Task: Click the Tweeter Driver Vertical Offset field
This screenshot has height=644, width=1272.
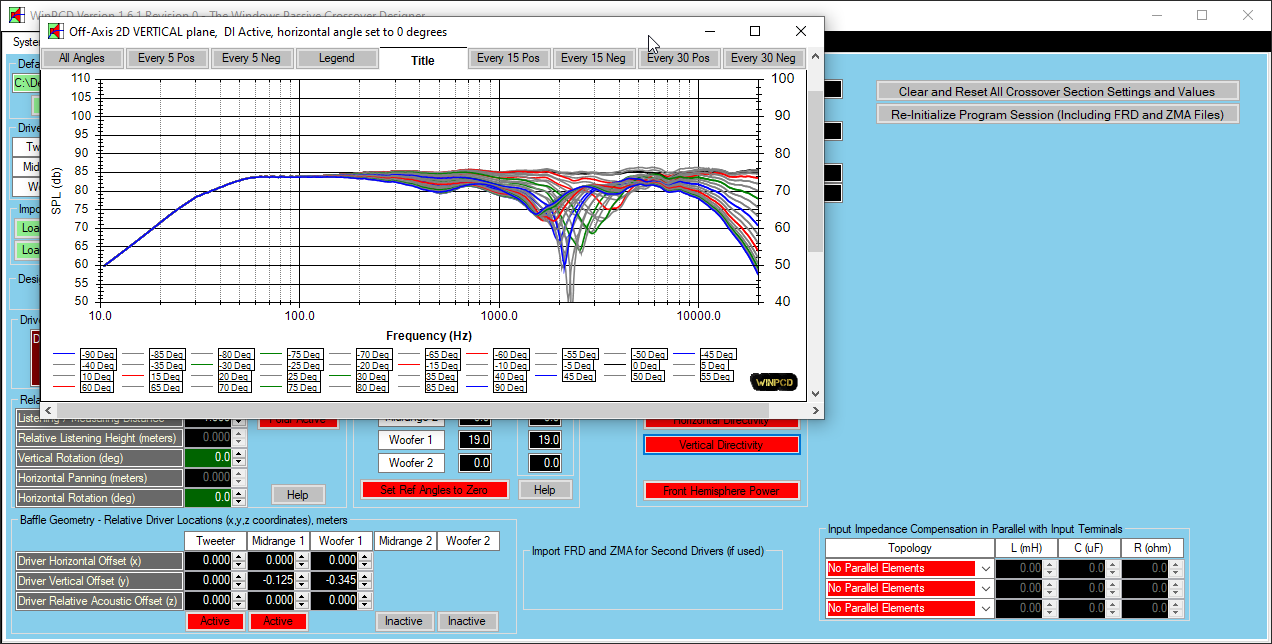Action: [209, 580]
